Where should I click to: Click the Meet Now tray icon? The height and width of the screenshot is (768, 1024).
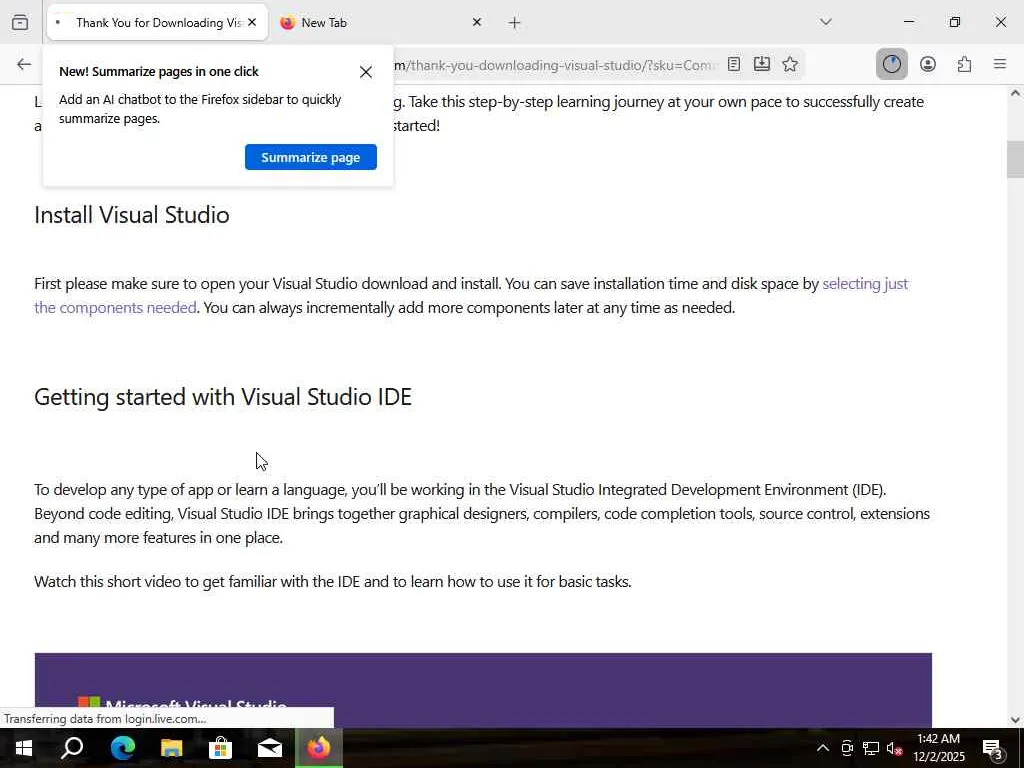(847, 748)
